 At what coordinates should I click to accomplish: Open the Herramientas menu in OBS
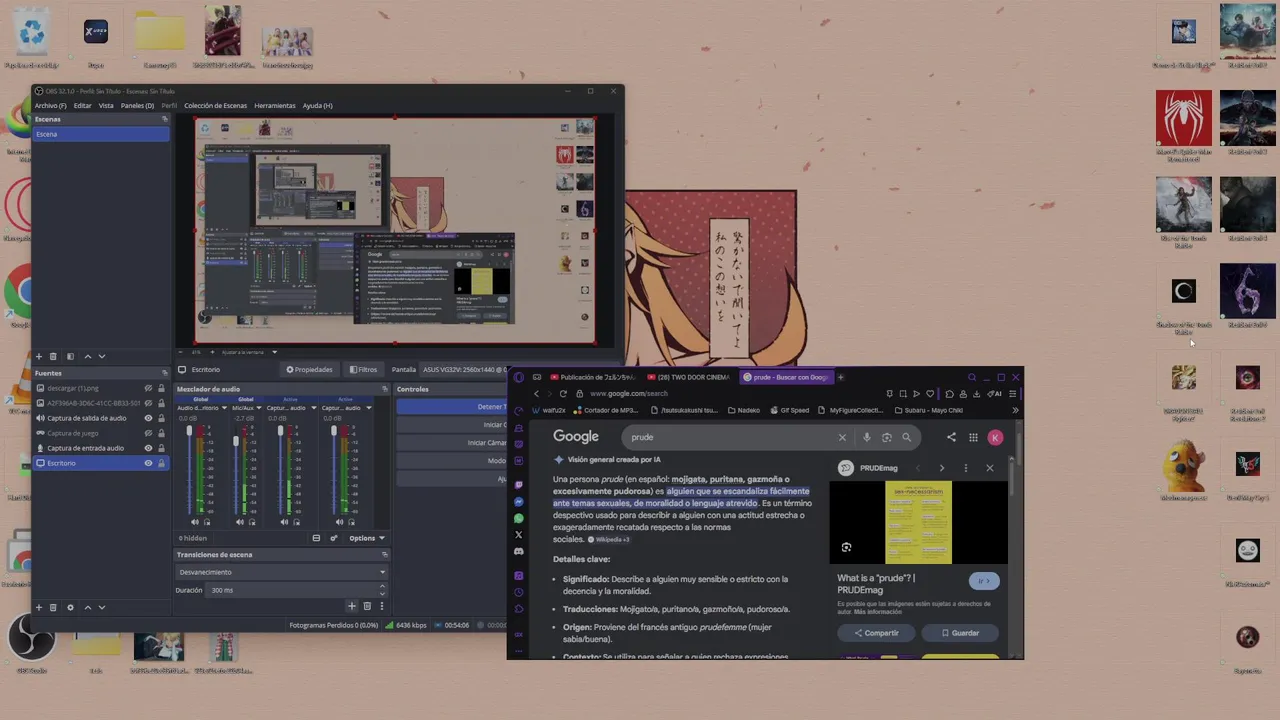pos(274,105)
